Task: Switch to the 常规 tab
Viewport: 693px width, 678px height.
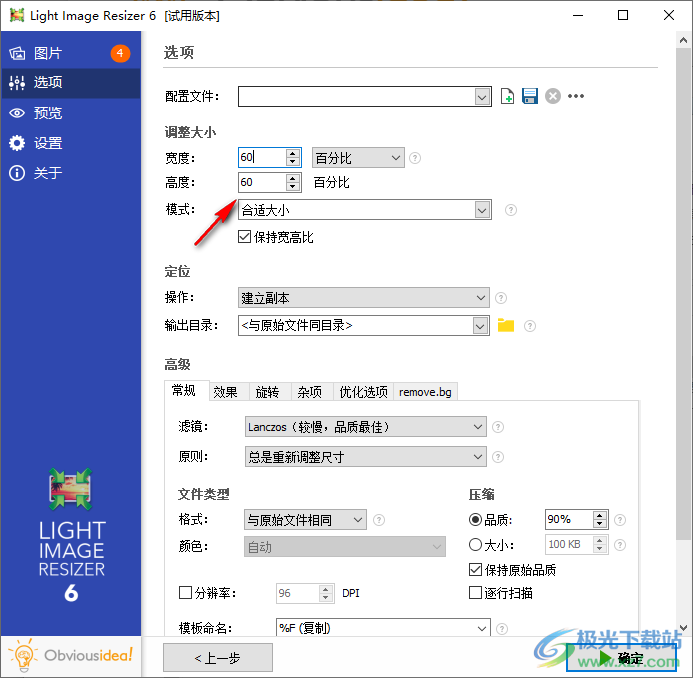Action: coord(183,391)
